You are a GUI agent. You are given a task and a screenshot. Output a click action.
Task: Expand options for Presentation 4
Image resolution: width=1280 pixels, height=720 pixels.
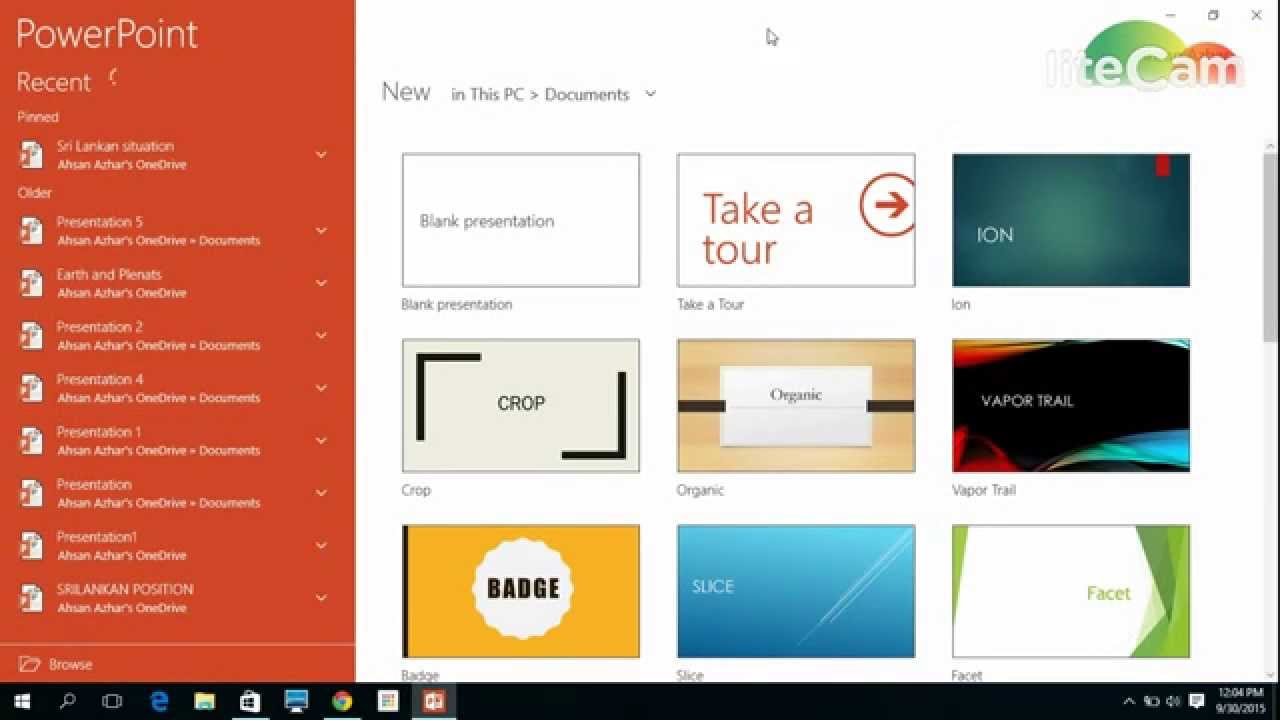[x=321, y=388]
